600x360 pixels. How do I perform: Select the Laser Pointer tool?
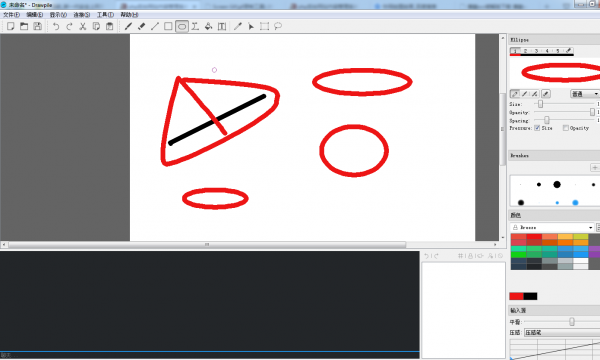[x=251, y=26]
